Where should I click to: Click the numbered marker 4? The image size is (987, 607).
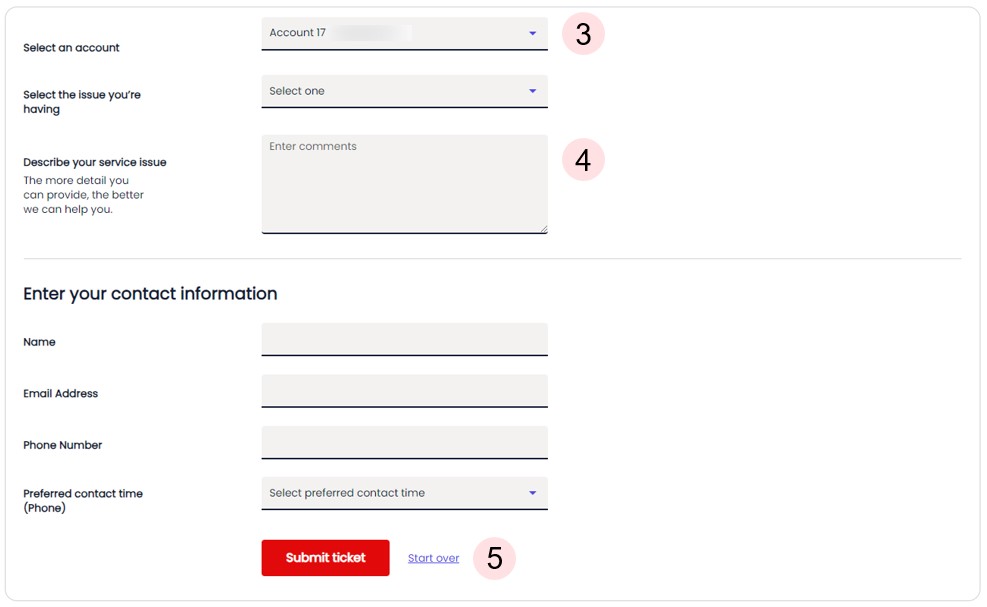582,159
